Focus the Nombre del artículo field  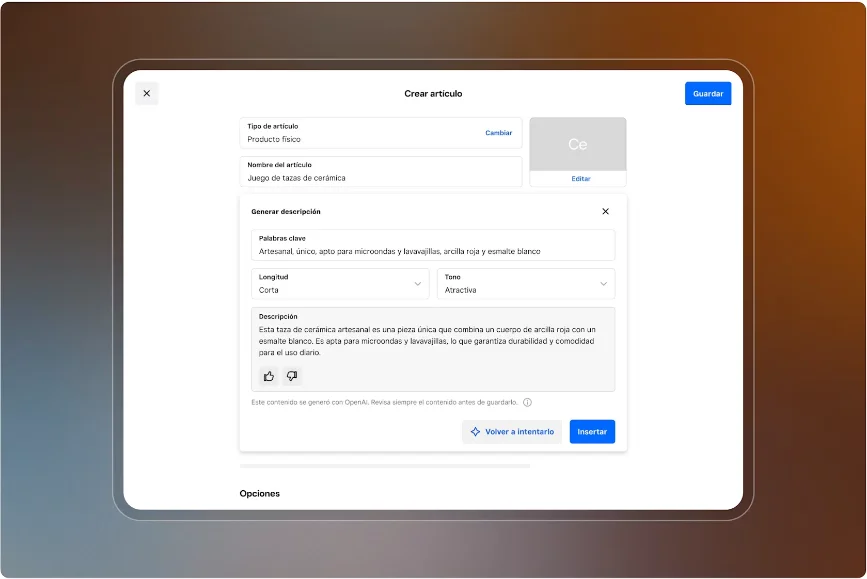pos(381,171)
